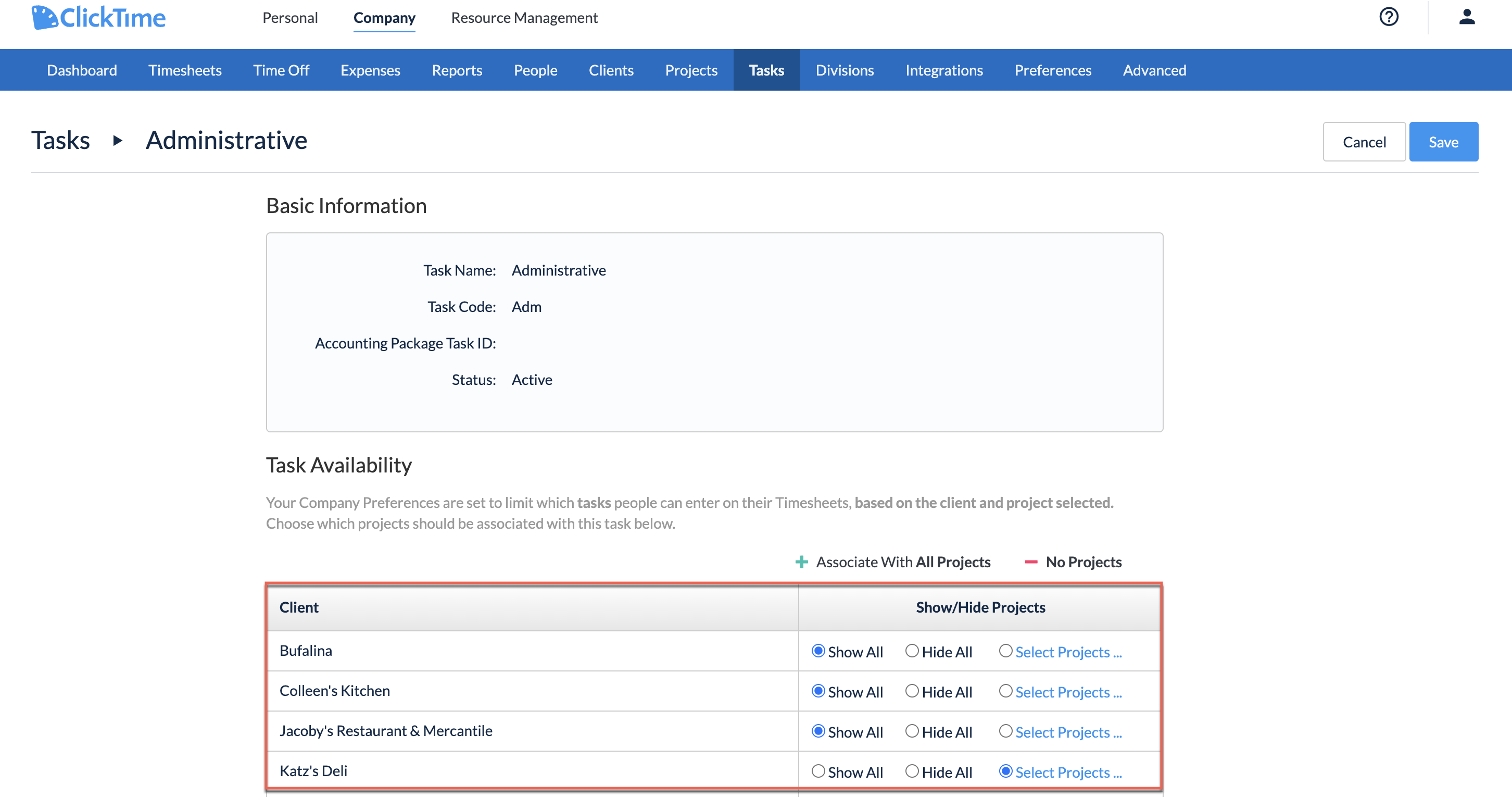
Task: Click the Status value Active
Action: (532, 379)
